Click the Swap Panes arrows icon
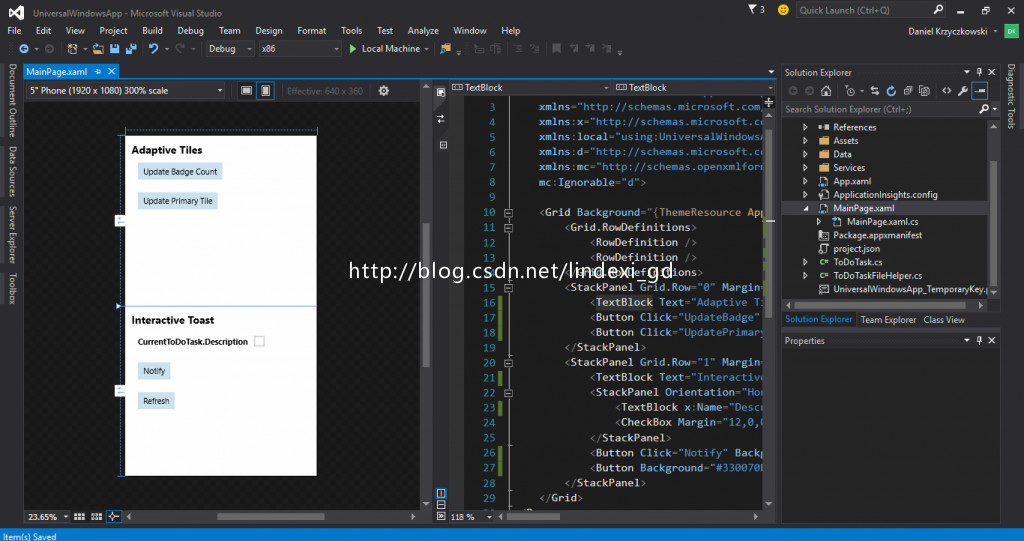This screenshot has height=541, width=1024. [441, 119]
